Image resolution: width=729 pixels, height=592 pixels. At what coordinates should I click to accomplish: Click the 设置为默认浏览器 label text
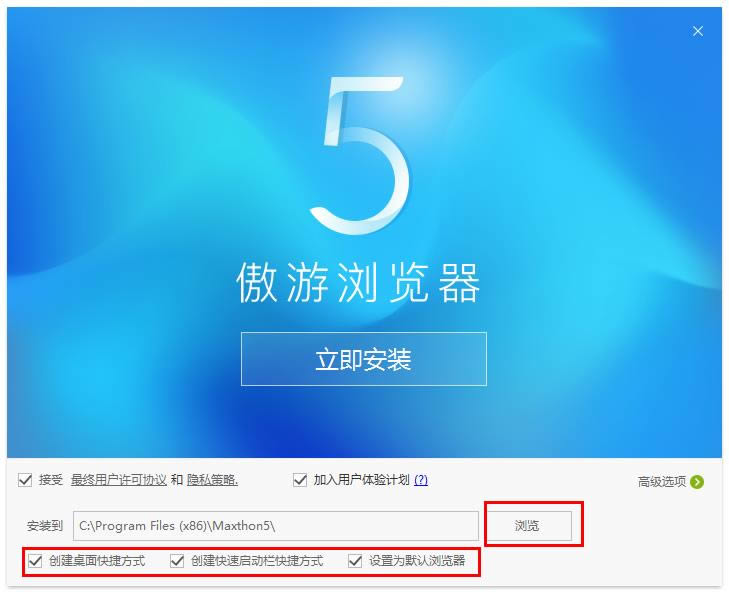(417, 561)
